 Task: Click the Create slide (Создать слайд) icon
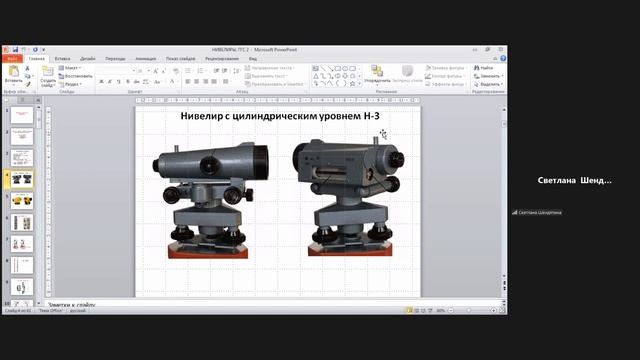coord(48,71)
